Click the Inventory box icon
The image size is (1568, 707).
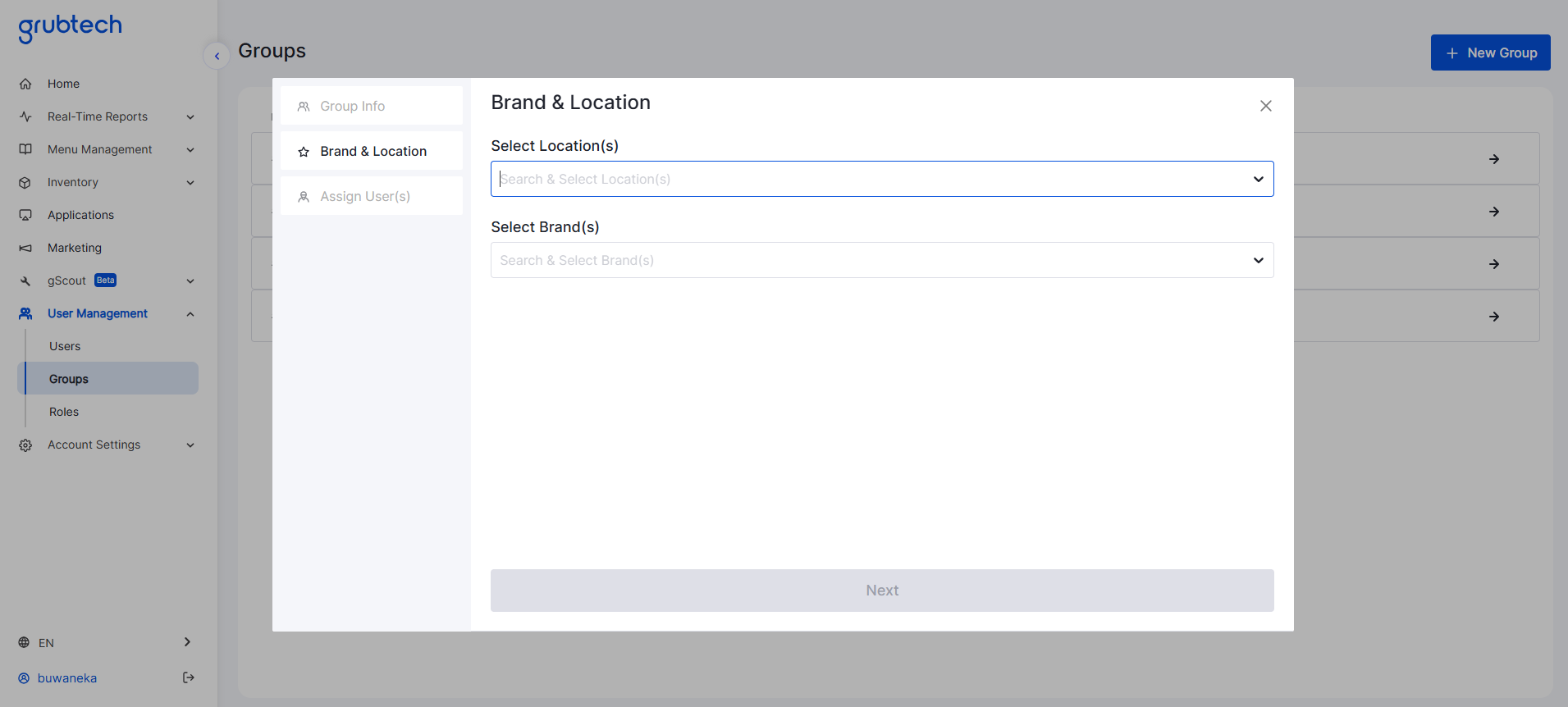[x=25, y=182]
